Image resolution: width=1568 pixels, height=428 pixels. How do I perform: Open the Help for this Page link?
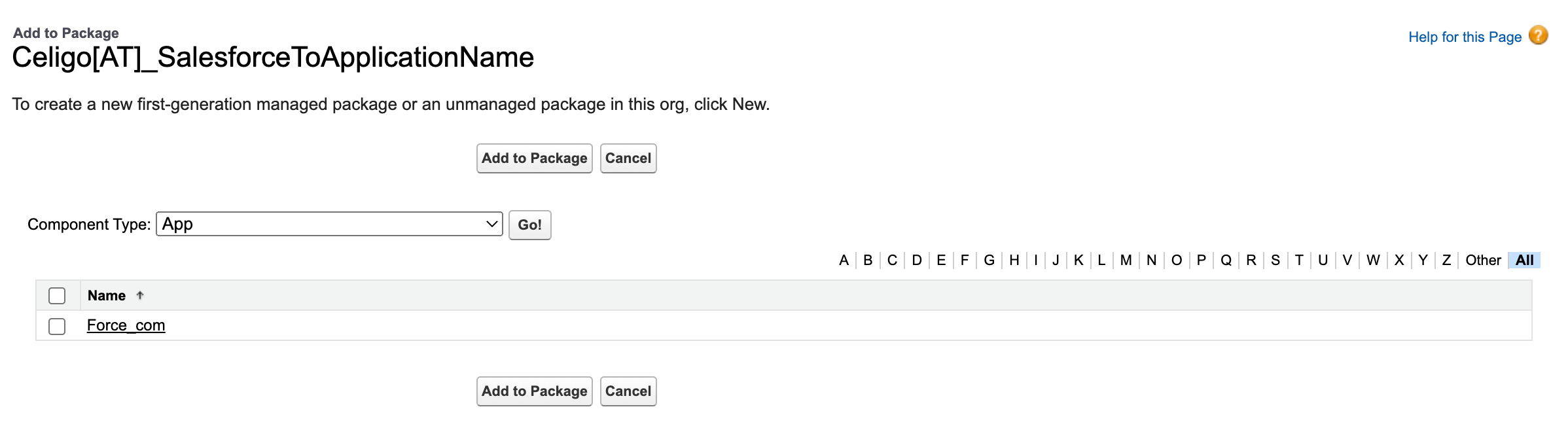point(1465,37)
